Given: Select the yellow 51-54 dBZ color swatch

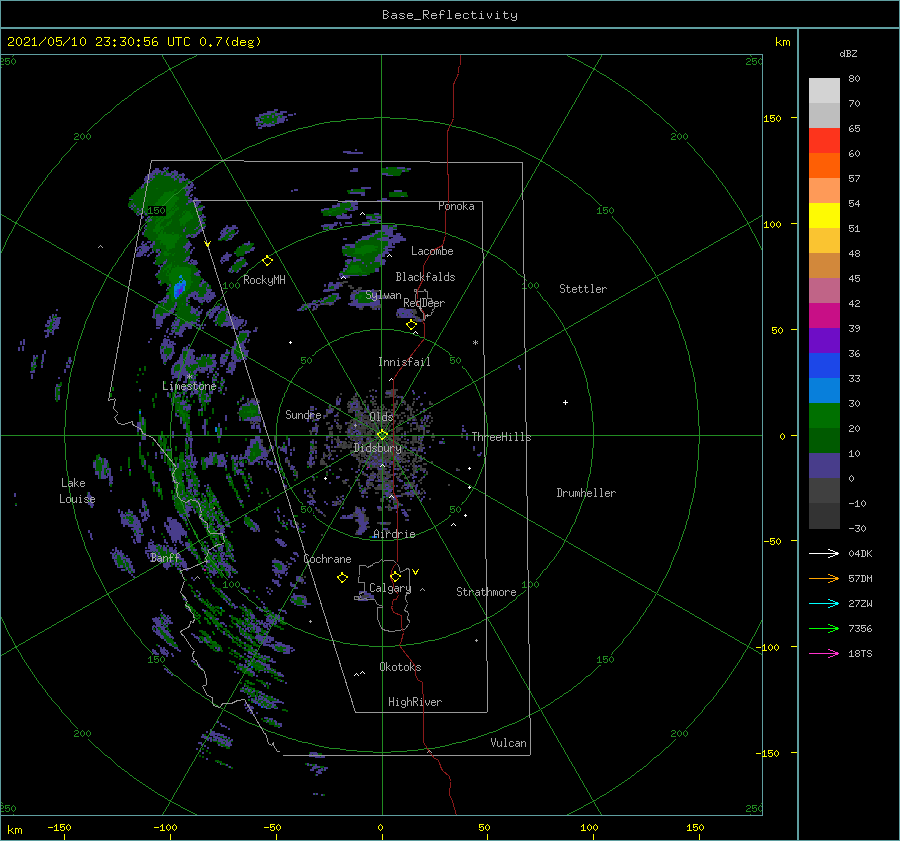Looking at the screenshot, I should (x=824, y=216).
